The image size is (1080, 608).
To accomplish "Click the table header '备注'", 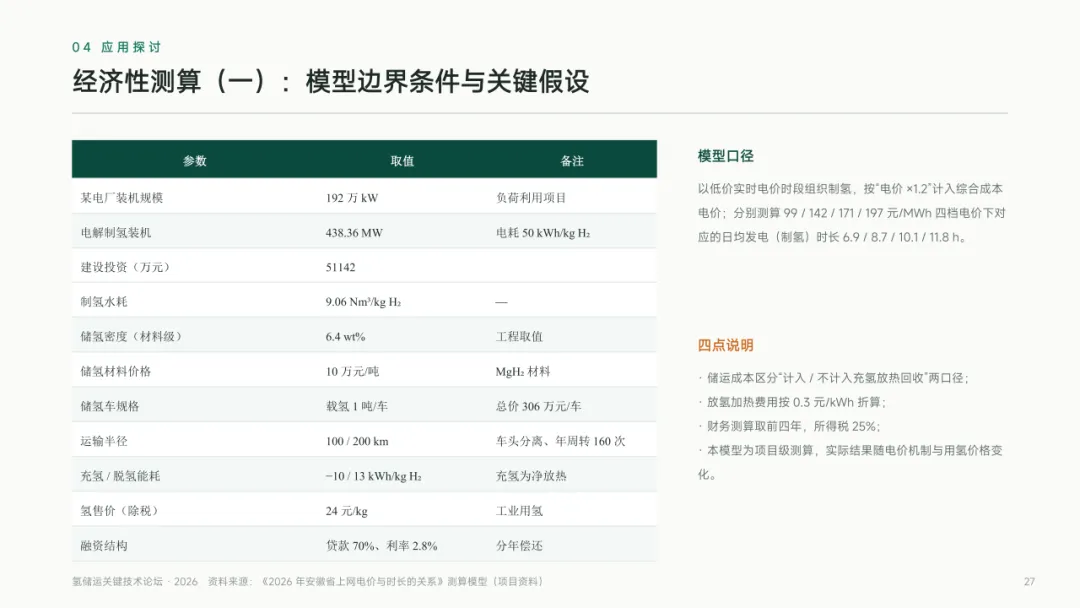I will (572, 160).
